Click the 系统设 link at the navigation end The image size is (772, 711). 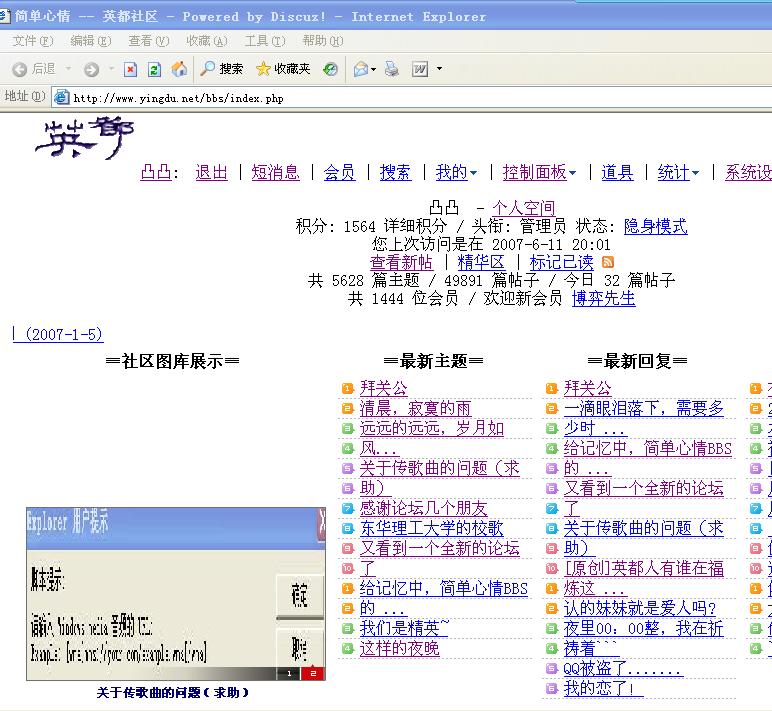(x=748, y=172)
